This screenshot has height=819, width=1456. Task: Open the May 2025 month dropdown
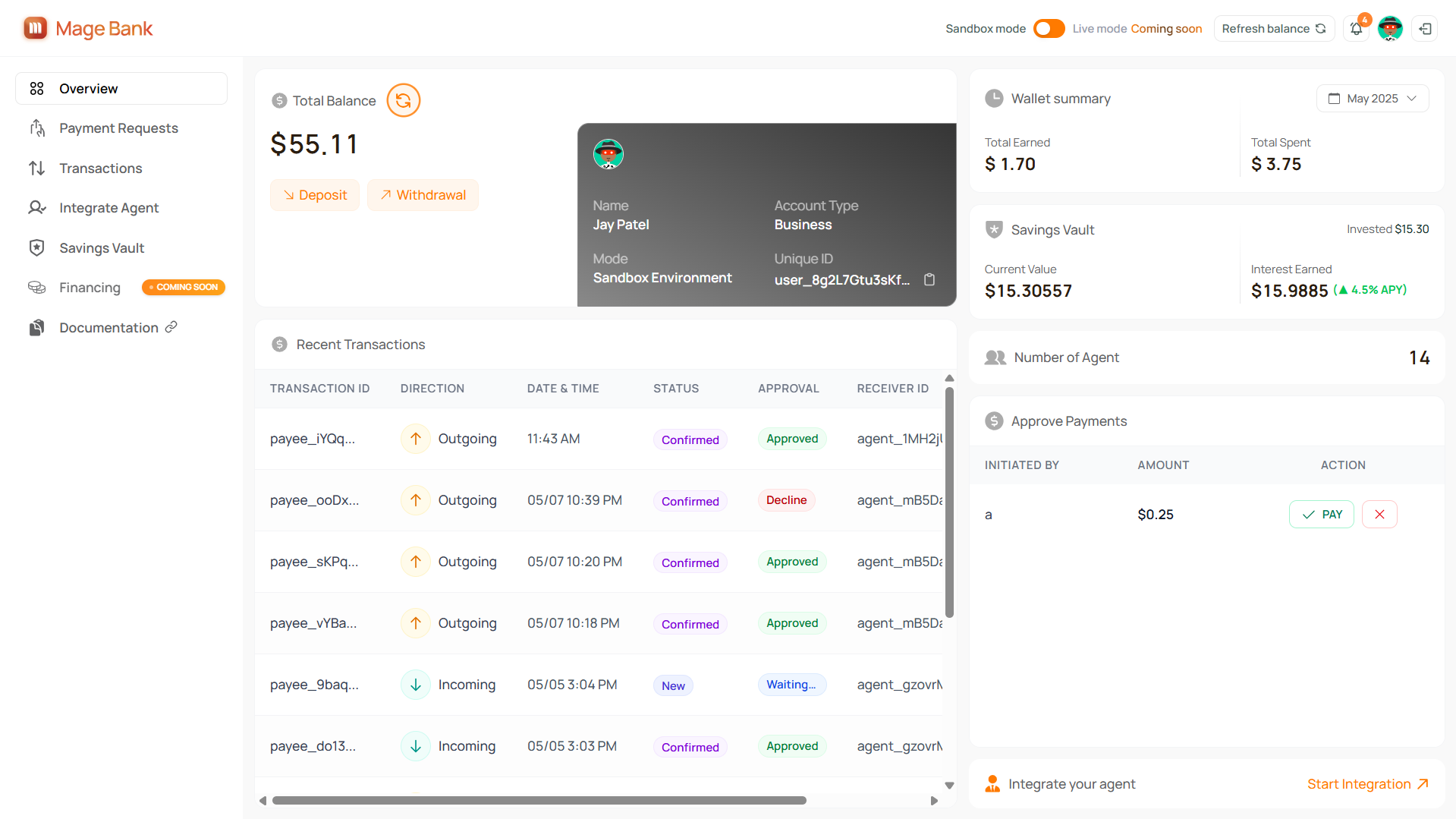point(1373,99)
